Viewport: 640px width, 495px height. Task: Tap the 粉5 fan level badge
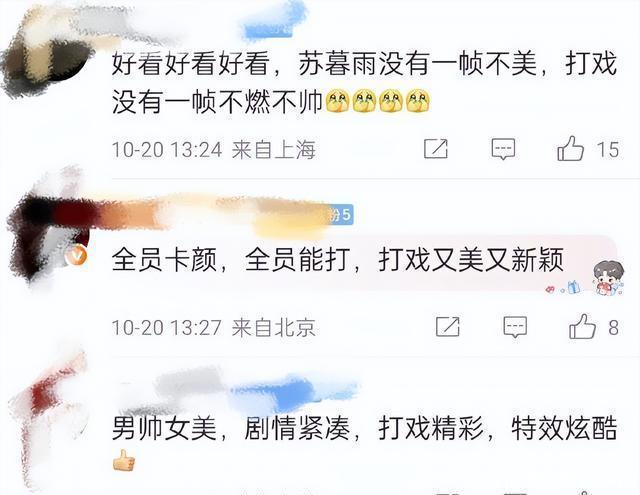(341, 214)
